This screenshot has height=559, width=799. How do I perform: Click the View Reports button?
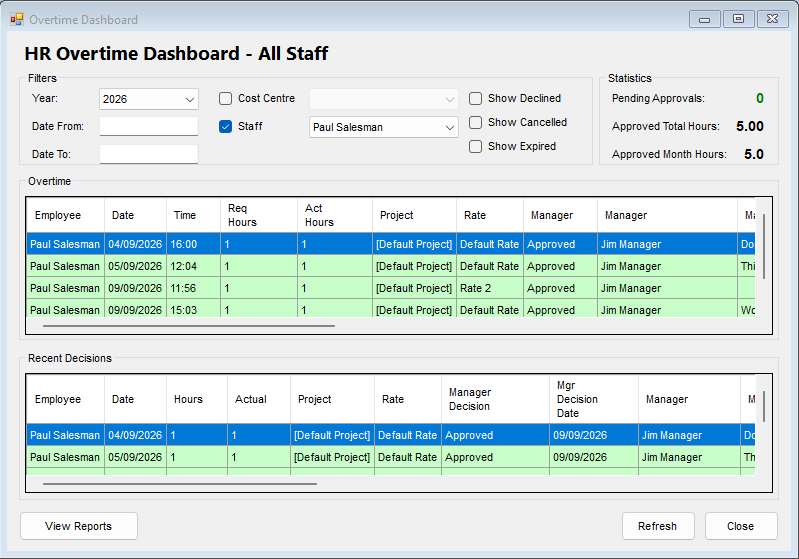click(x=78, y=526)
